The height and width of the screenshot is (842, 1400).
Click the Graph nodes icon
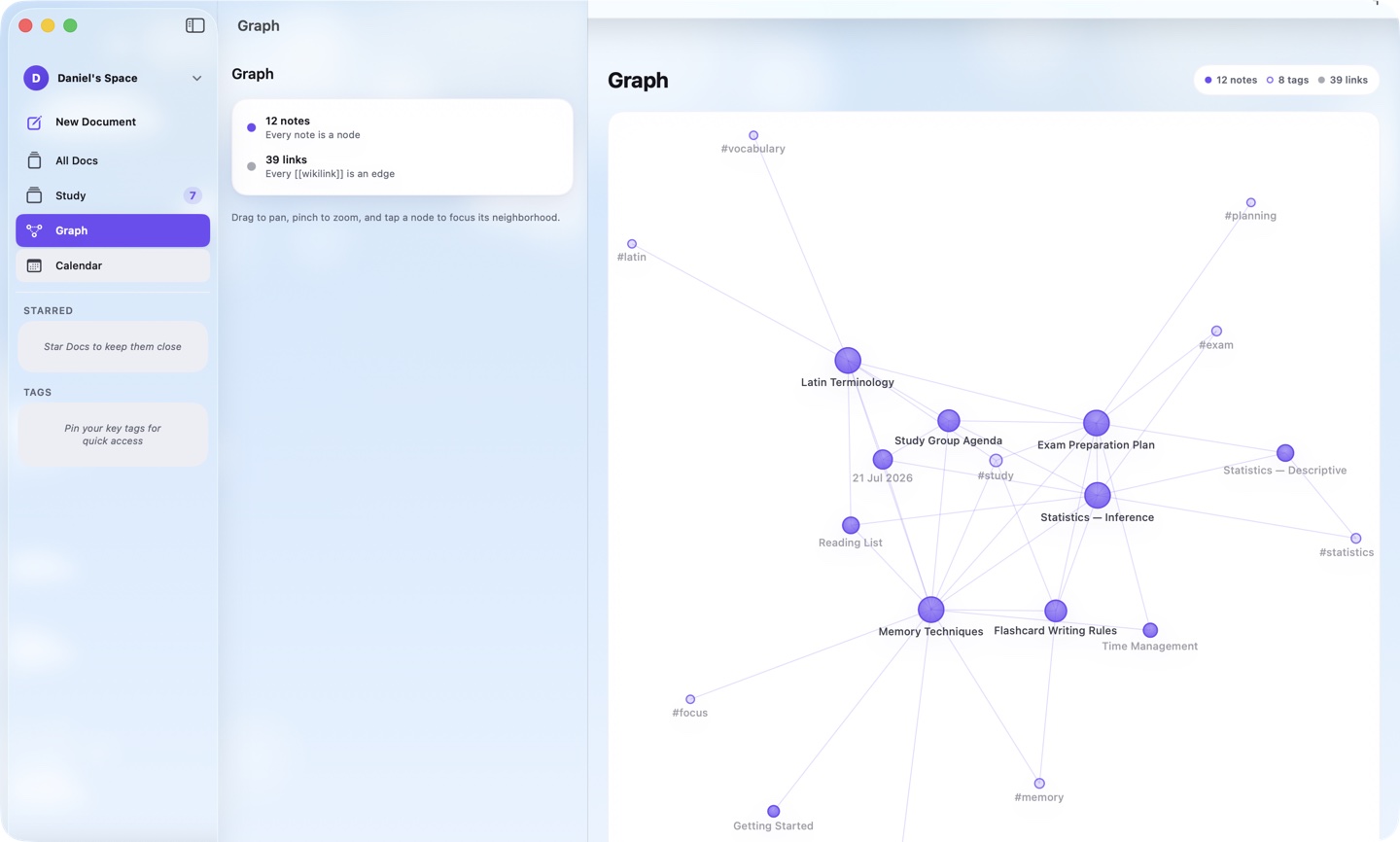[34, 230]
